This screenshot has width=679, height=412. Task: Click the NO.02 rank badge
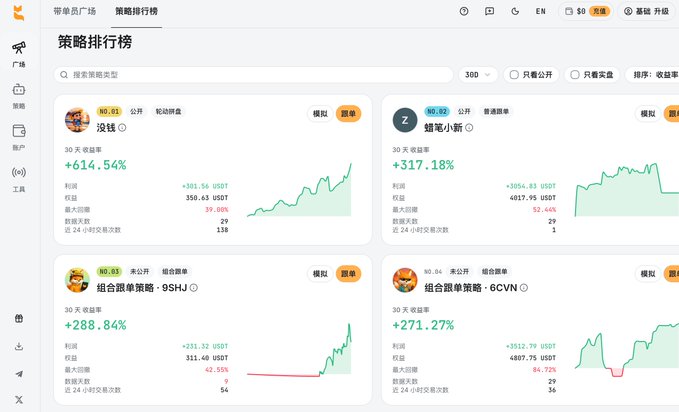437,112
